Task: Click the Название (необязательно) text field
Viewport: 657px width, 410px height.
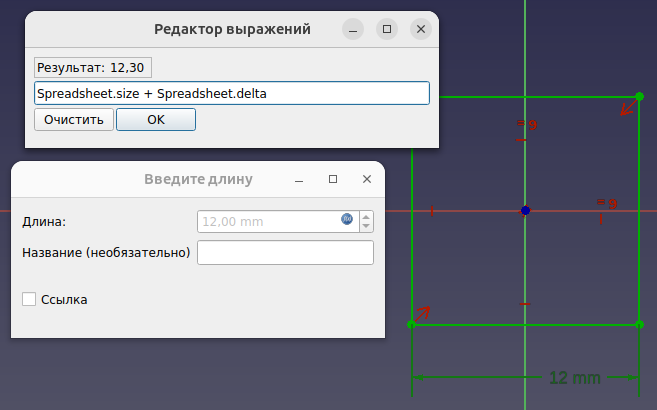Action: (285, 253)
